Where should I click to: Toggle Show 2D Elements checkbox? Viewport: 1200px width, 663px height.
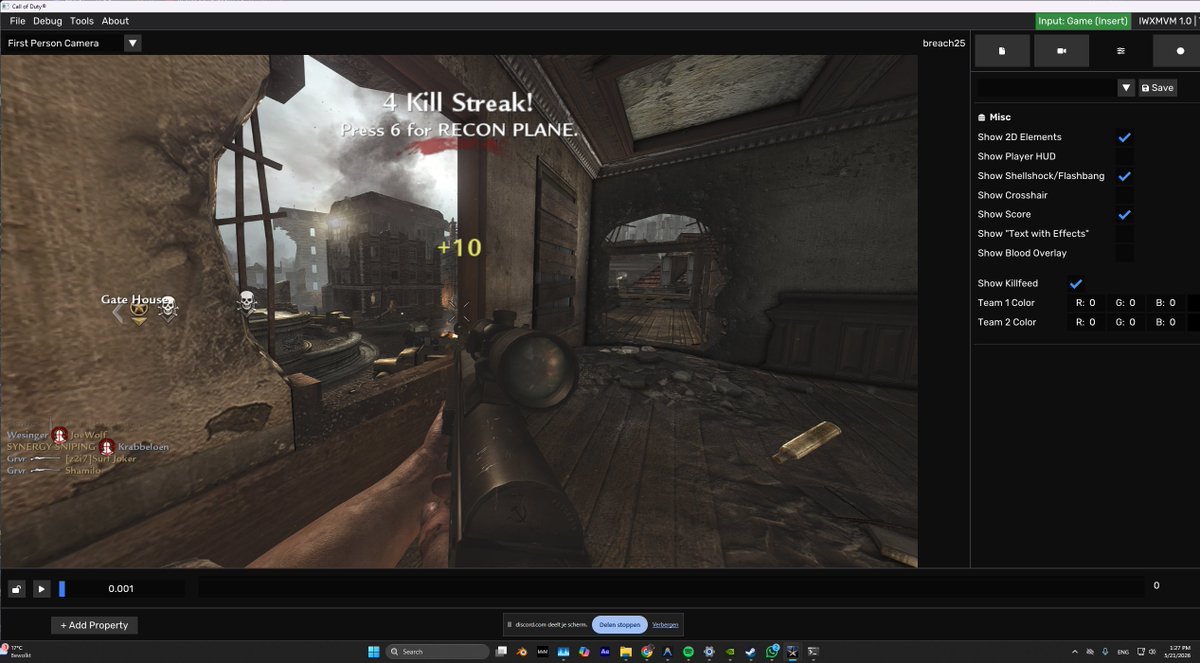tap(1124, 137)
